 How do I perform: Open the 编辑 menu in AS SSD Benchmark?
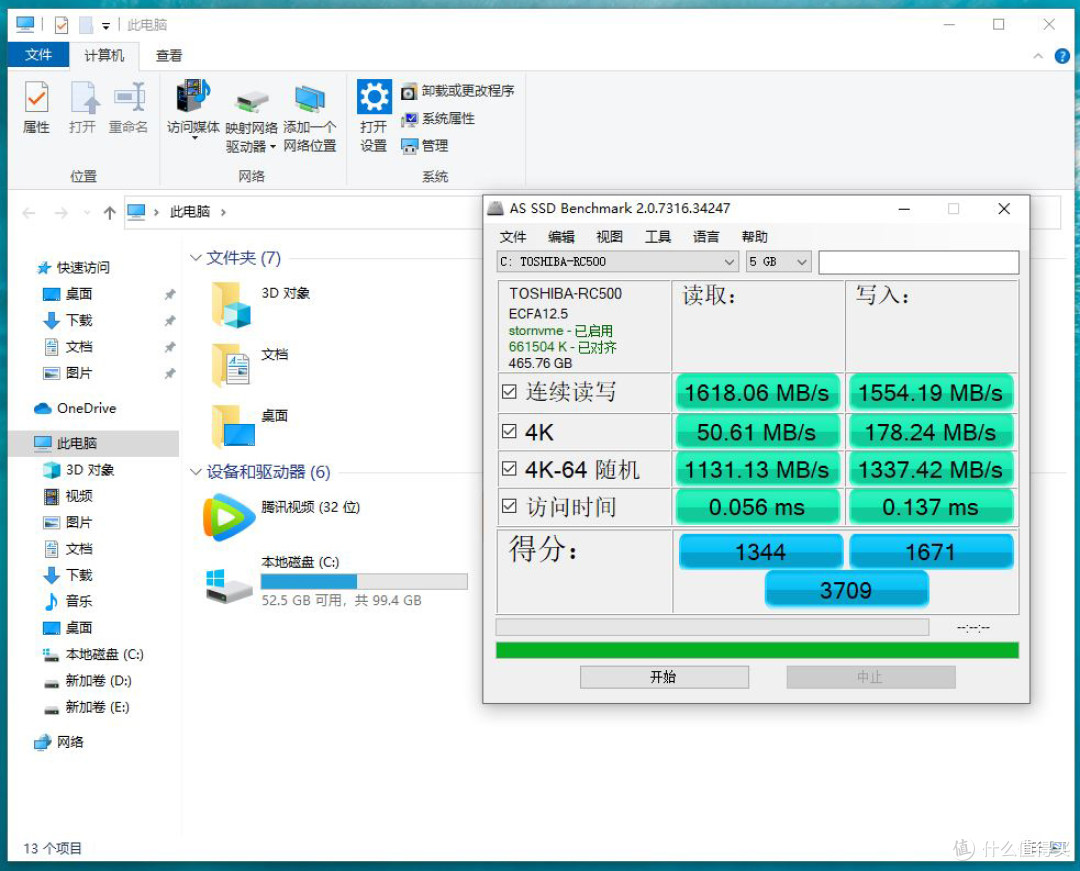(x=561, y=238)
